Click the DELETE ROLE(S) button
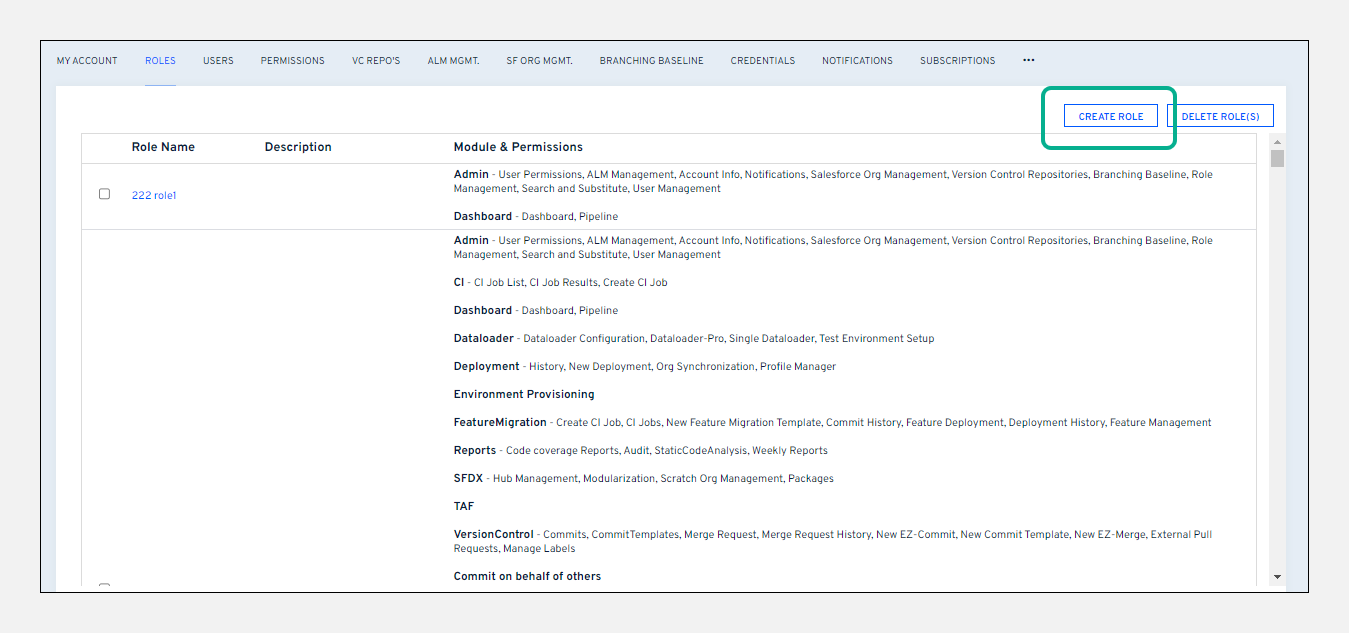1349x633 pixels. click(x=1220, y=115)
